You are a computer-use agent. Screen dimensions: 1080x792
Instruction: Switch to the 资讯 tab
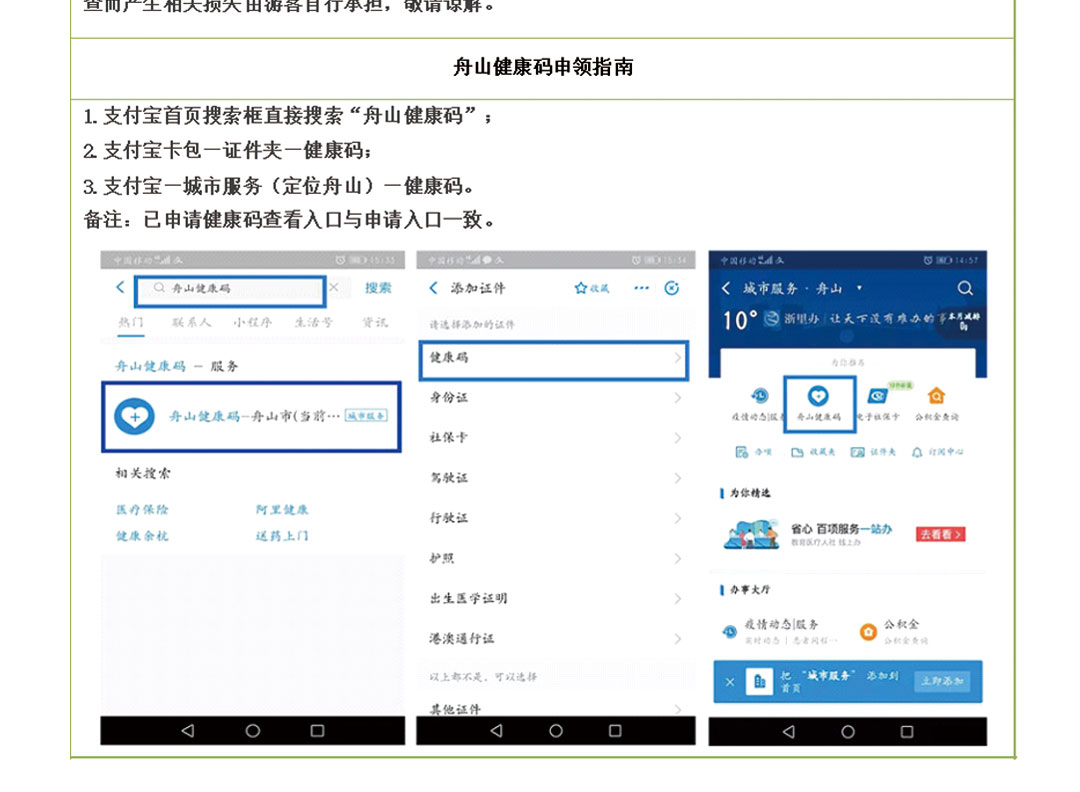(375, 322)
